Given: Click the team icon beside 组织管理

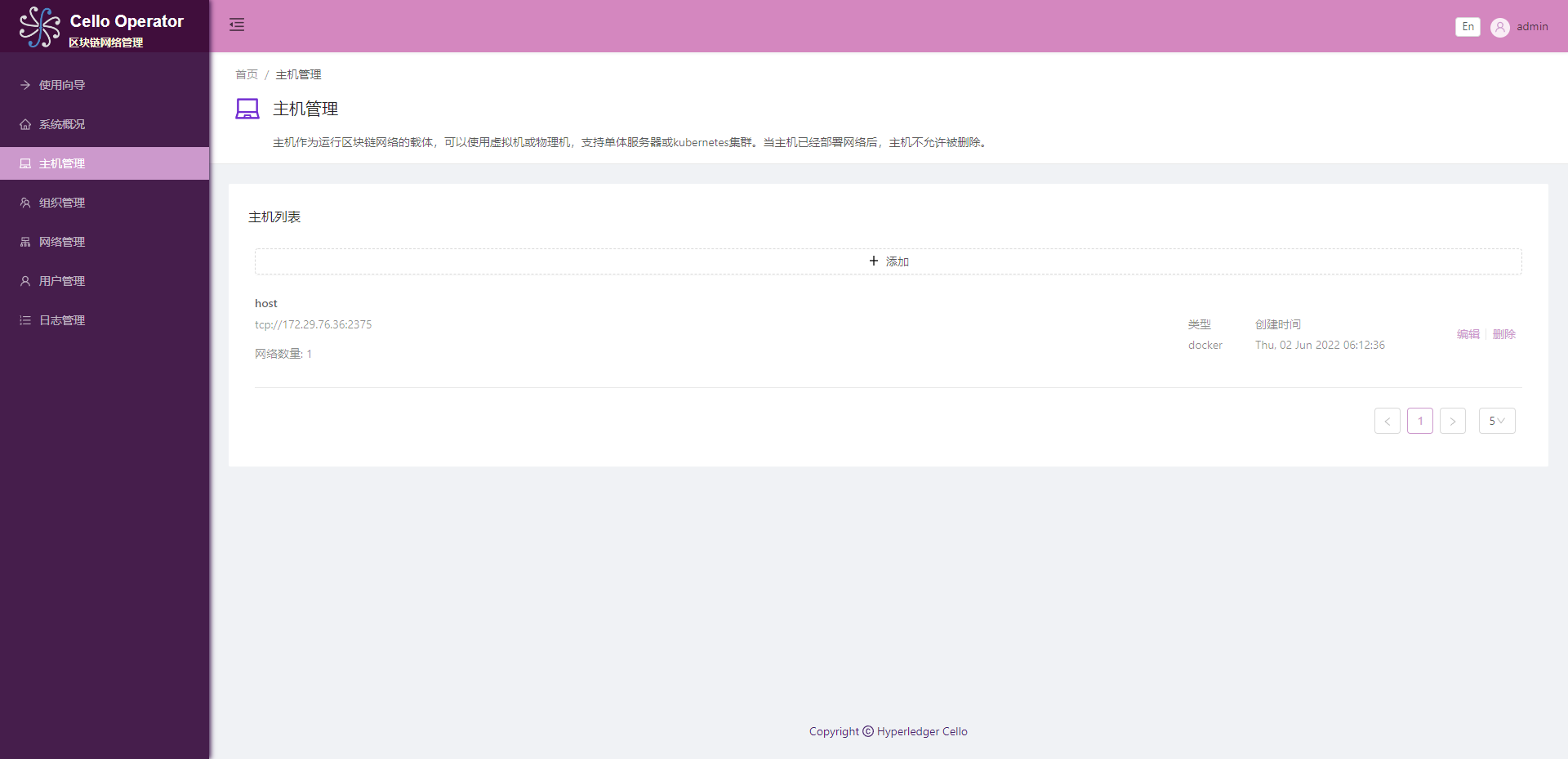Looking at the screenshot, I should (x=25, y=203).
